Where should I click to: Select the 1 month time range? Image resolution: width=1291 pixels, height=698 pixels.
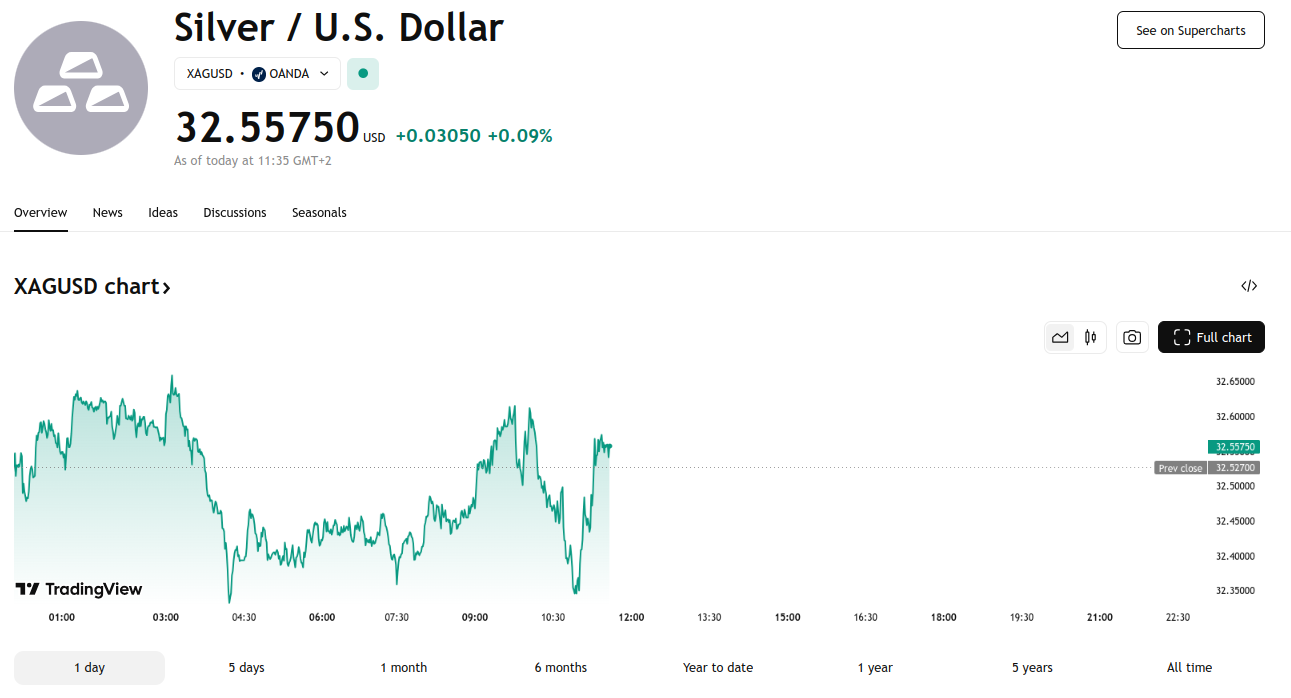coord(403,668)
